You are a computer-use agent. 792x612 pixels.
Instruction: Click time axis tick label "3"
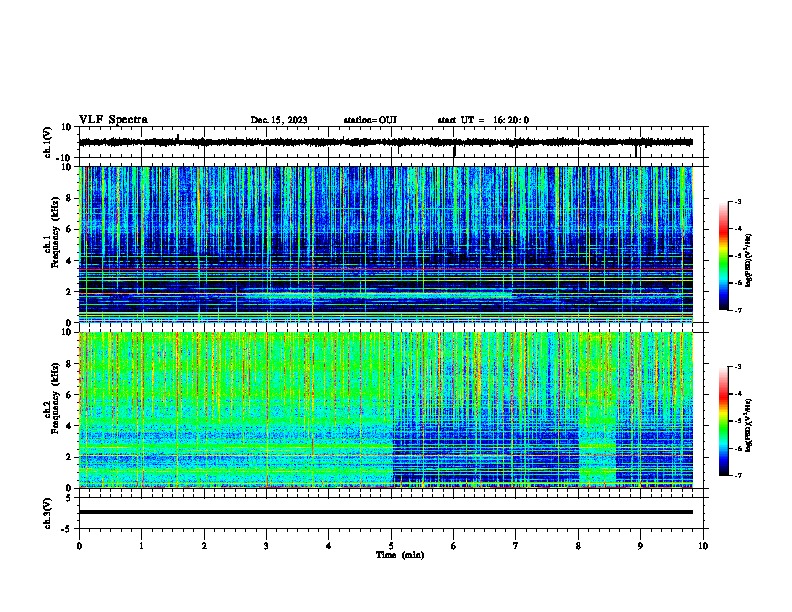(266, 546)
